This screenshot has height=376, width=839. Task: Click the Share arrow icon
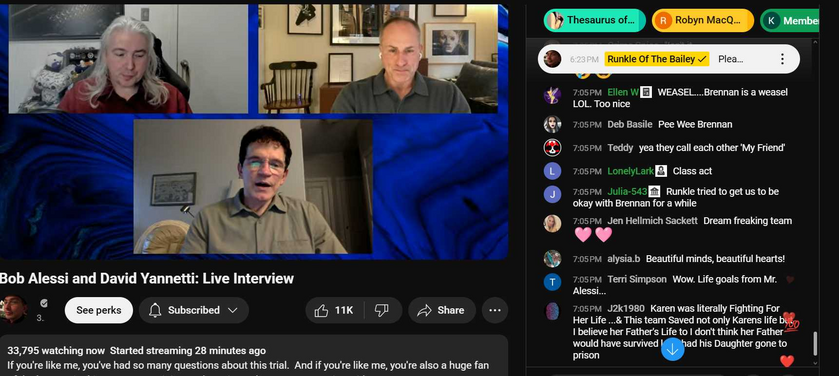tap(424, 310)
